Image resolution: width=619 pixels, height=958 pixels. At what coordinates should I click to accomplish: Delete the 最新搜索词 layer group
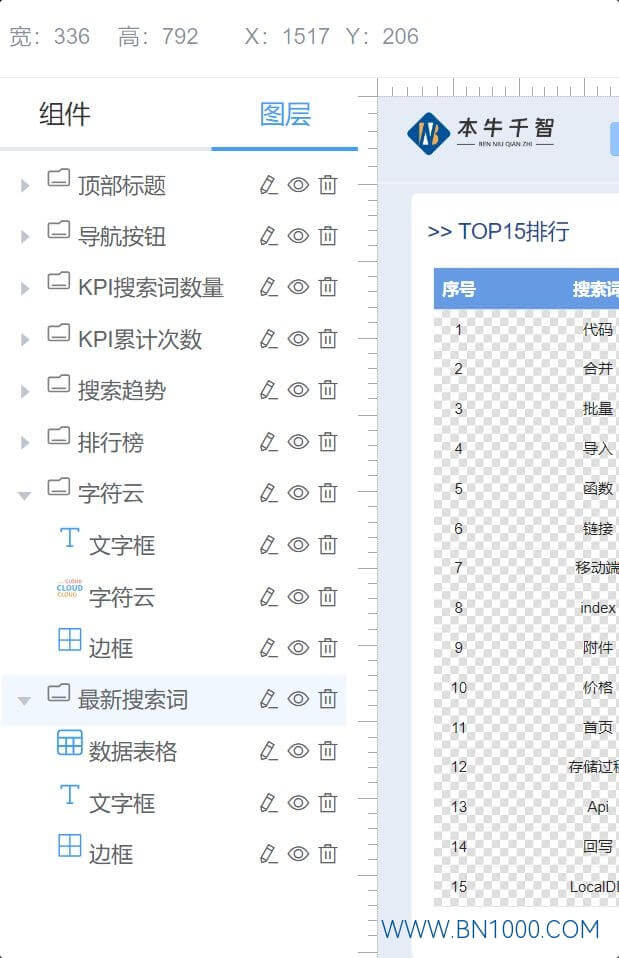click(x=328, y=699)
